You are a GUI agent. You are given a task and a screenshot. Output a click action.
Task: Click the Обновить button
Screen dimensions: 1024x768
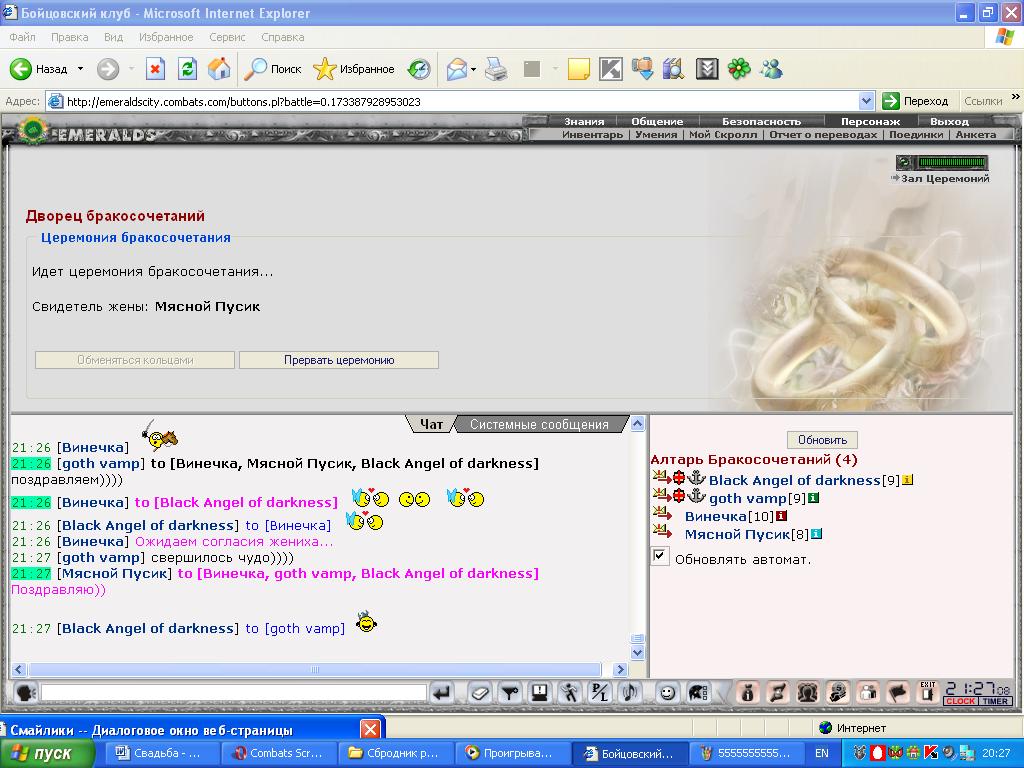pyautogui.click(x=822, y=440)
